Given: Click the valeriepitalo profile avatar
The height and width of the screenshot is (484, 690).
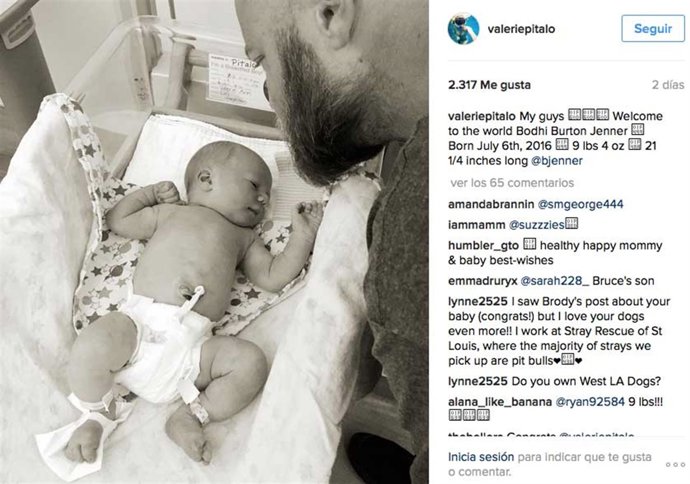Looking at the screenshot, I should pyautogui.click(x=463, y=29).
